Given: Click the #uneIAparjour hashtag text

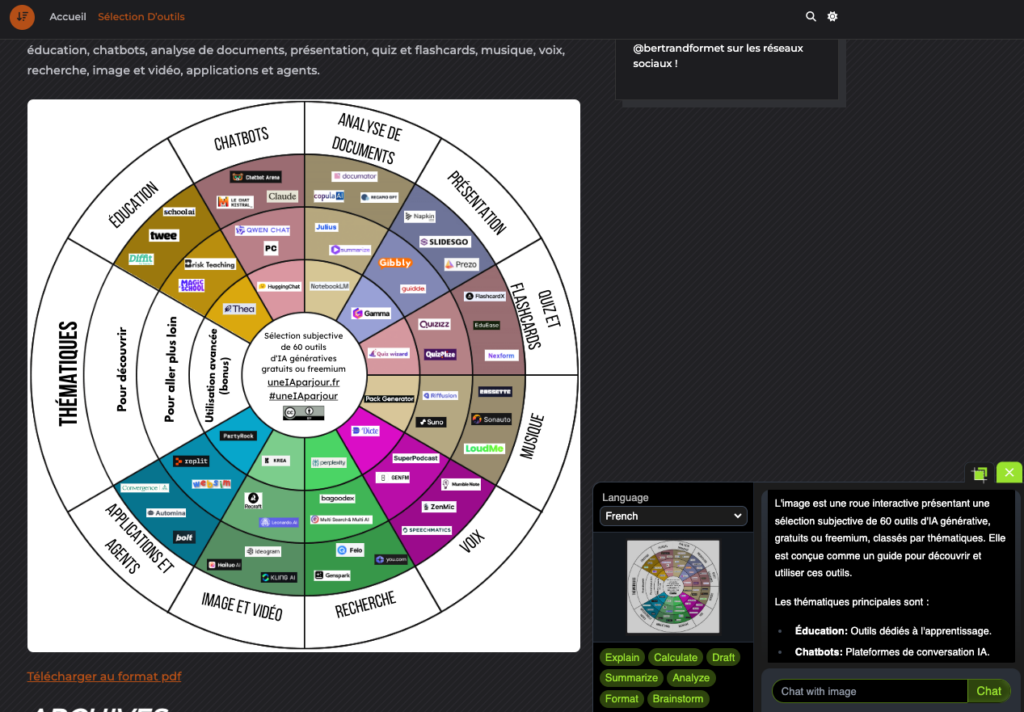Looking at the screenshot, I should 304,396.
